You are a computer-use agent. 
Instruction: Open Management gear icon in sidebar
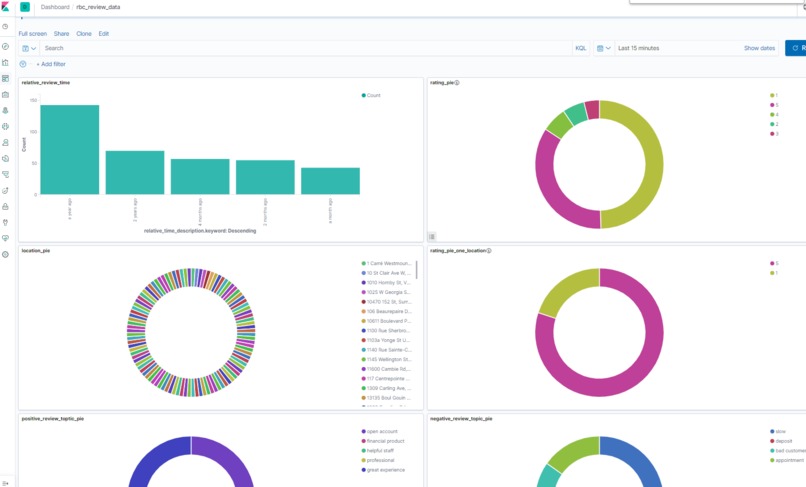click(5, 255)
